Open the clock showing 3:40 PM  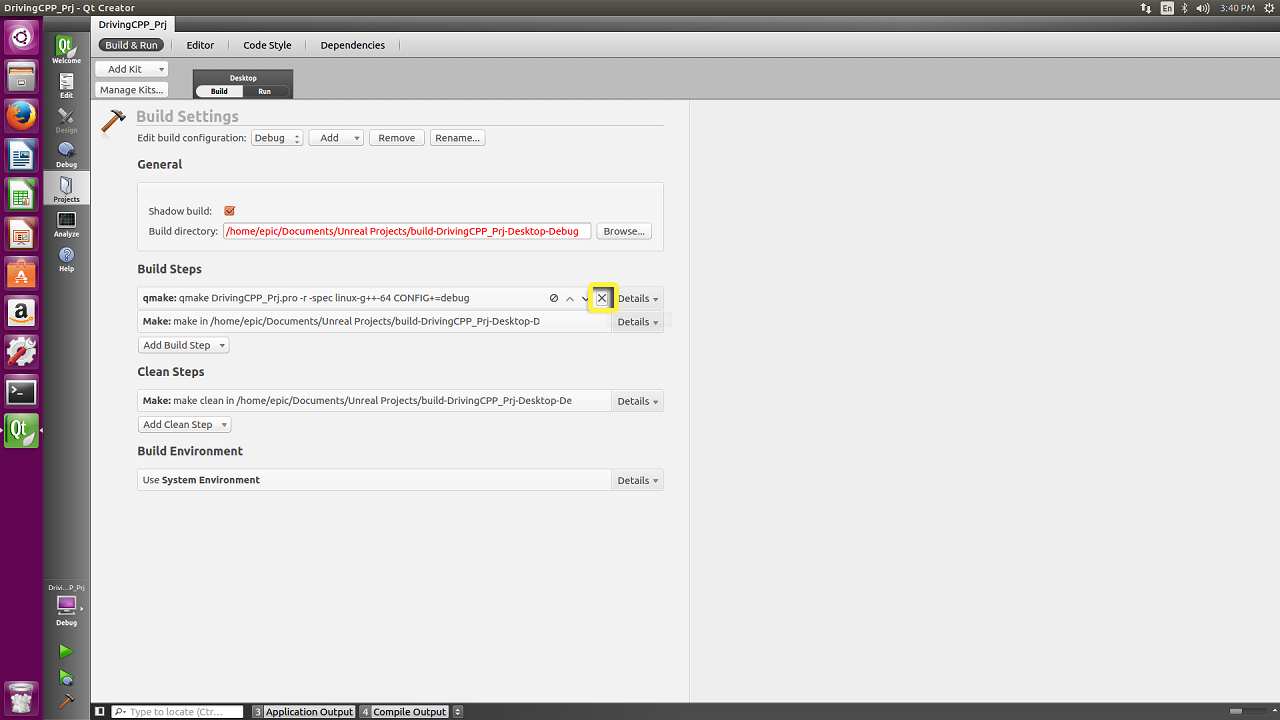coord(1237,8)
